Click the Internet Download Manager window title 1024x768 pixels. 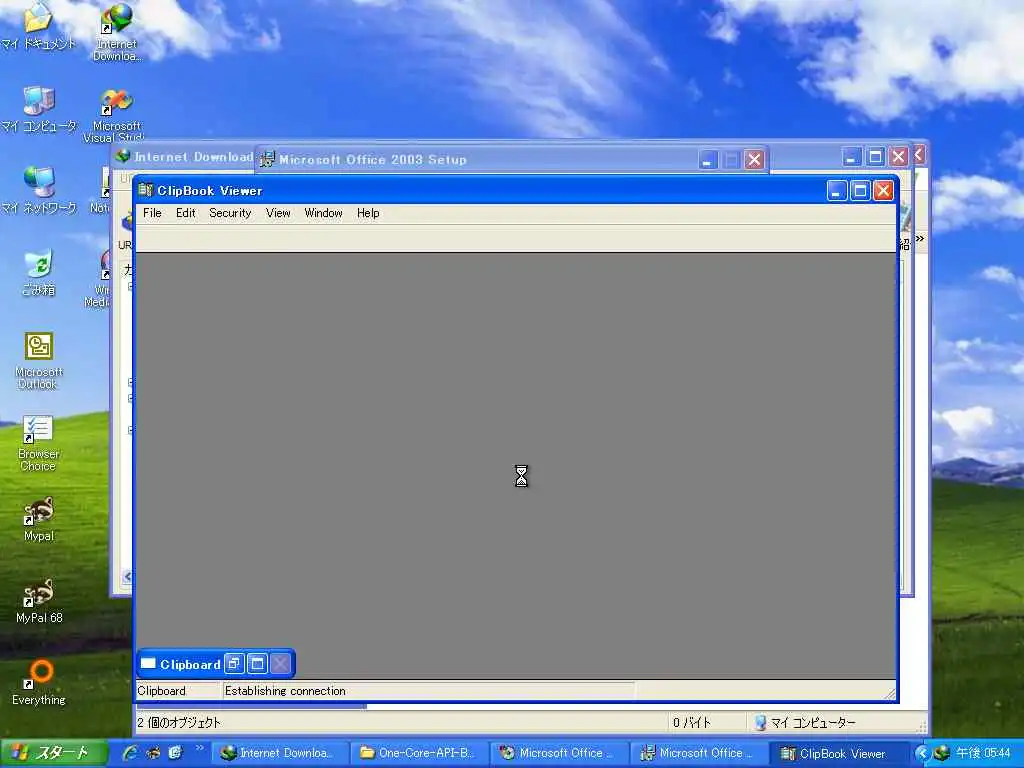(x=193, y=157)
